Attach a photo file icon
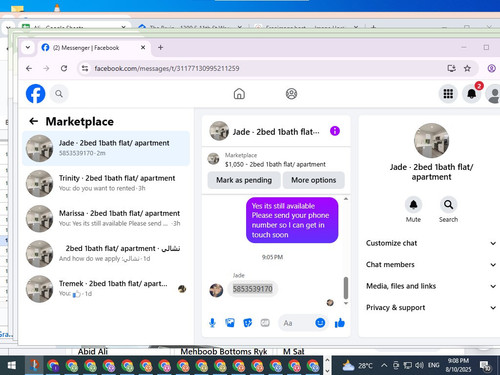The width and height of the screenshot is (500, 375). (230, 323)
